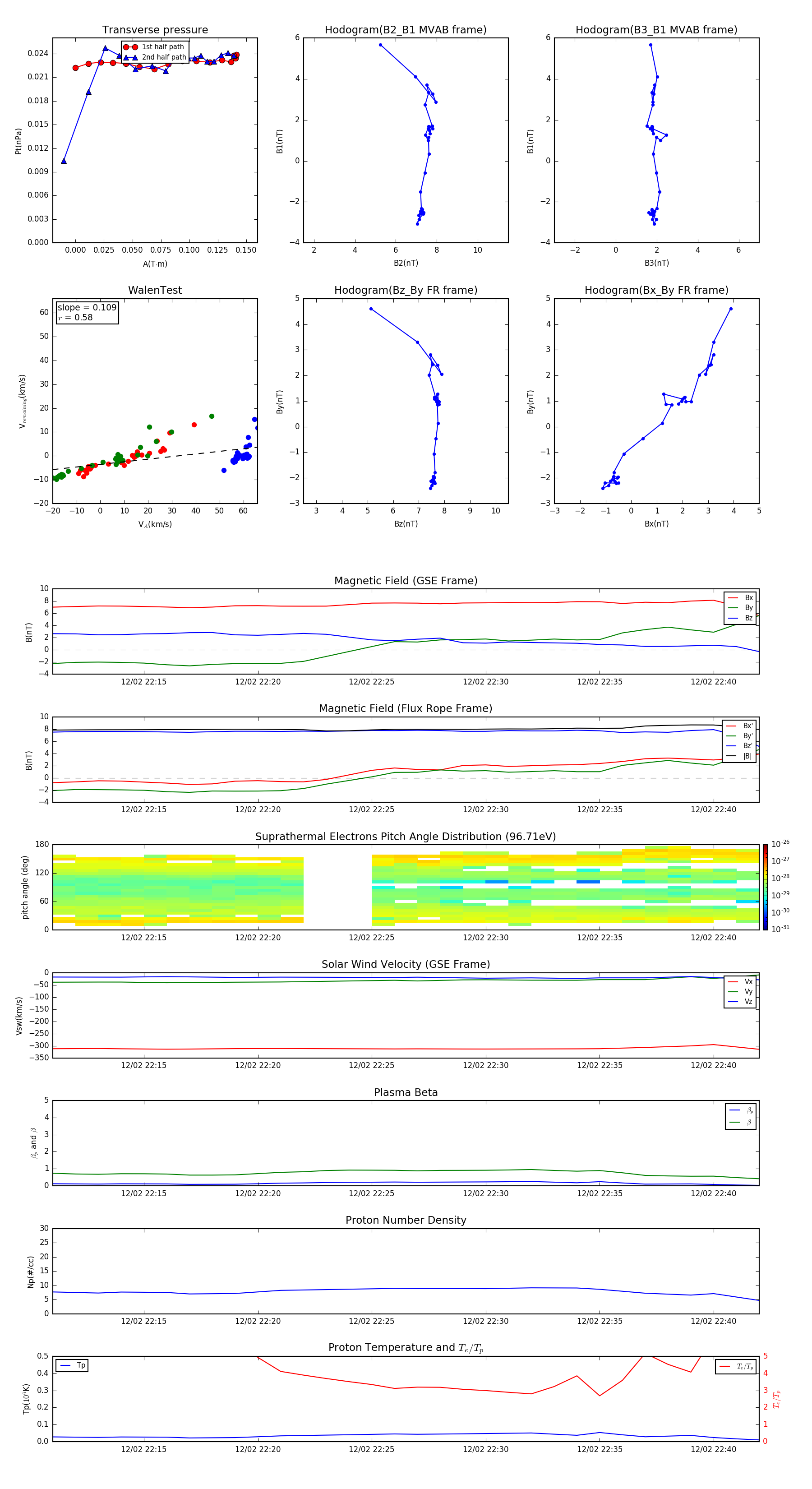
Task: Click the 'Solar Wind Velocity (GSE Frame)' title
Action: [x=406, y=965]
